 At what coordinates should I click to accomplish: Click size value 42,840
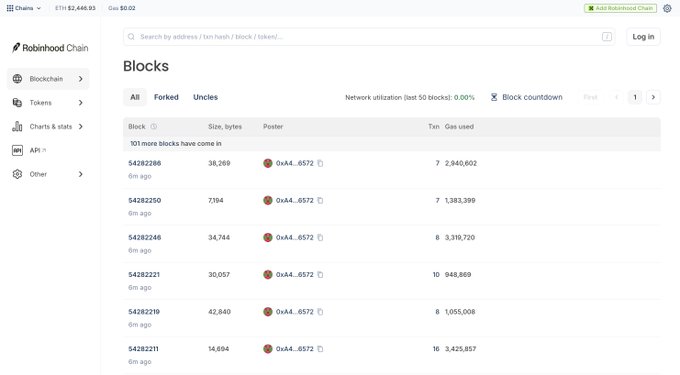219,312
